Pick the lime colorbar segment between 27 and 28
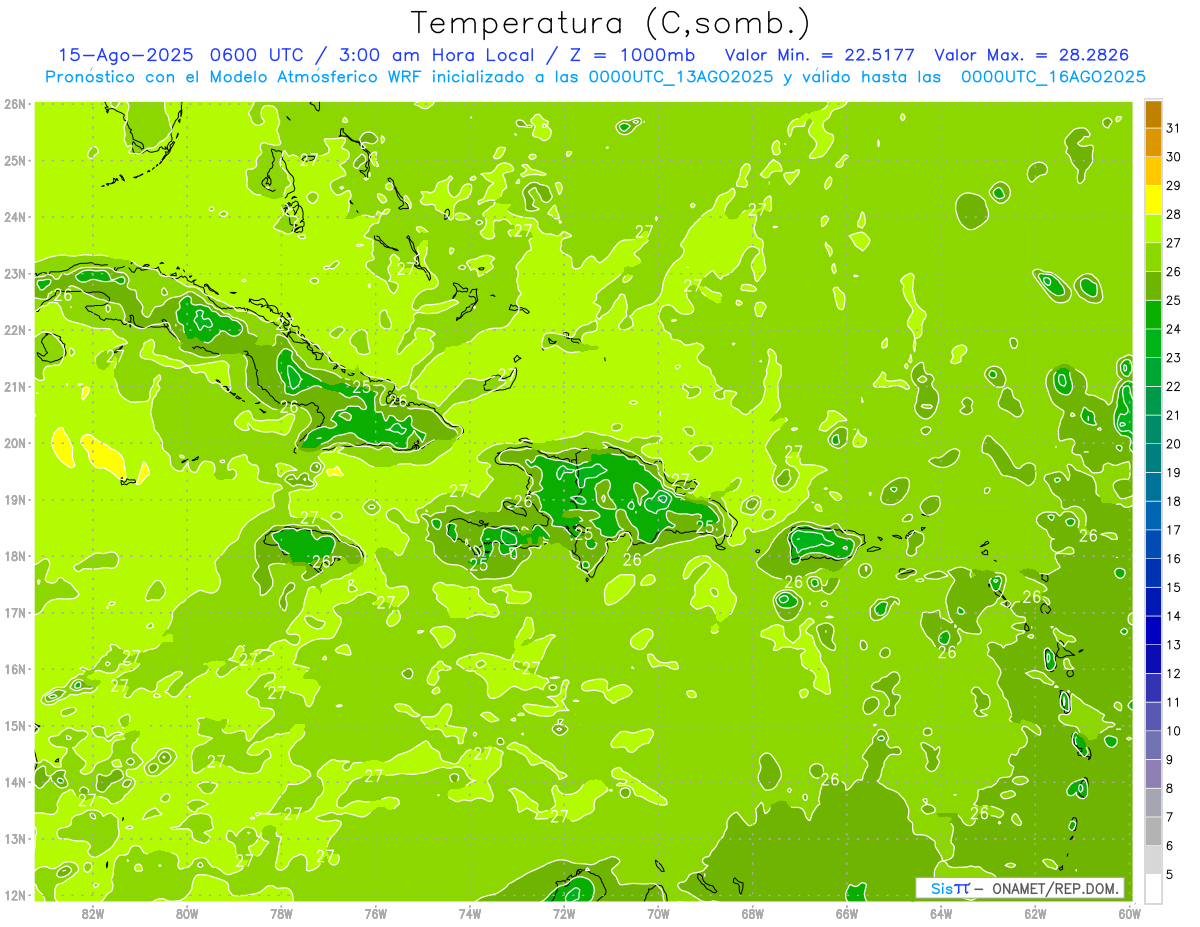Viewport: 1200px width, 927px height. (x=1154, y=229)
